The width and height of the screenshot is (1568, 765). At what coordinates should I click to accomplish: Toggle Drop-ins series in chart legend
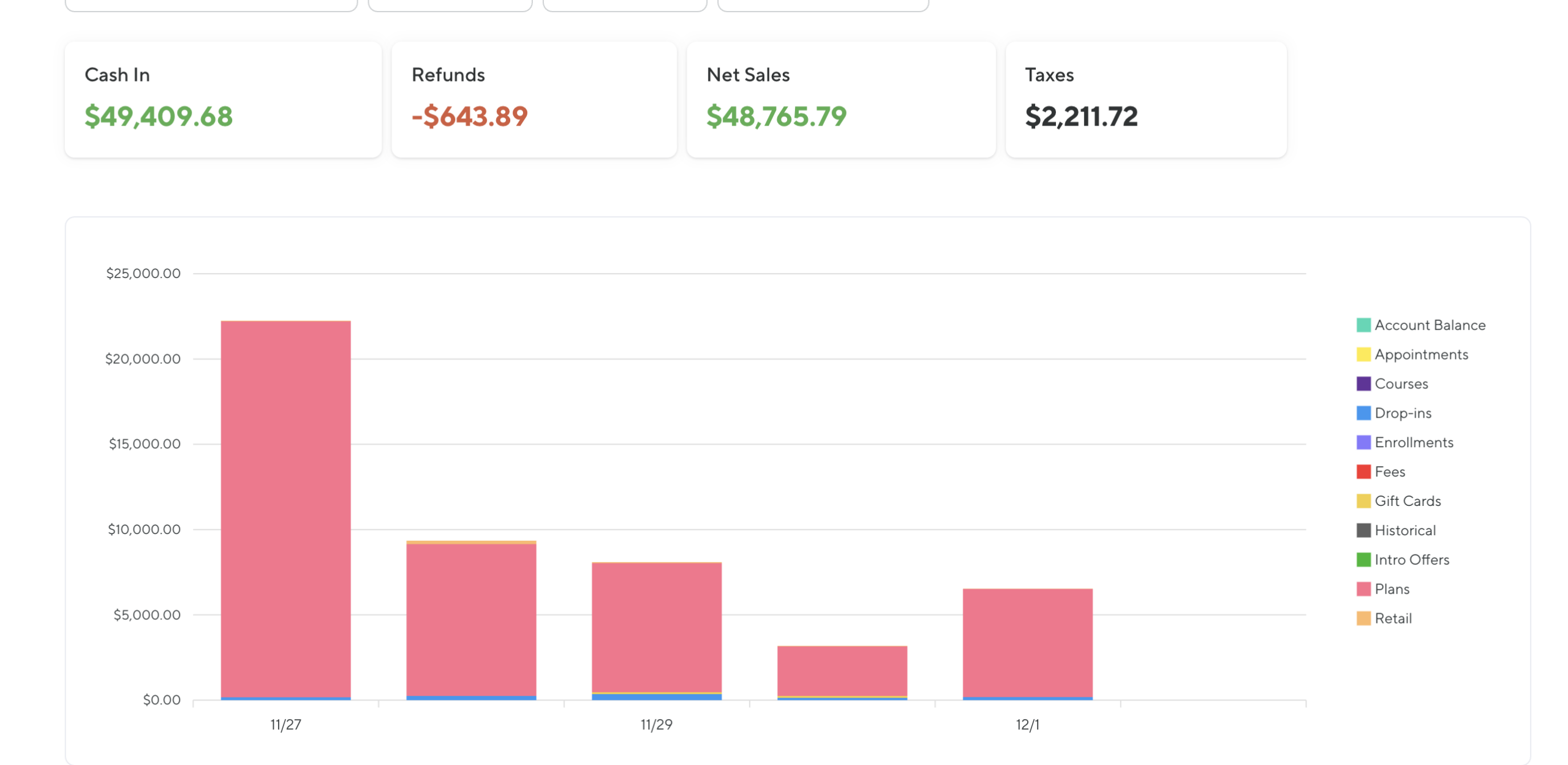tap(1402, 413)
